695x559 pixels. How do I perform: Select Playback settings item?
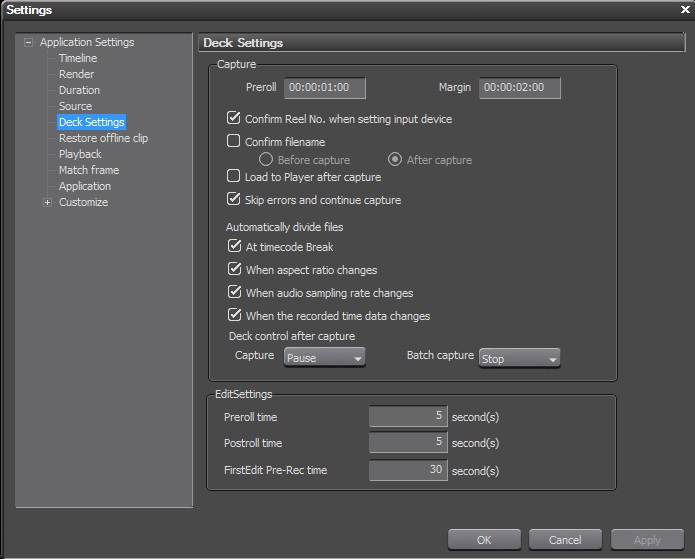tap(80, 154)
